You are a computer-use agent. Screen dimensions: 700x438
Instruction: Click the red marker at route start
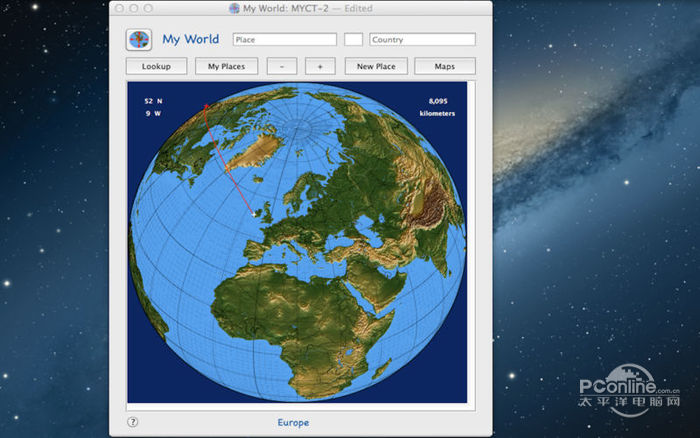coord(206,106)
